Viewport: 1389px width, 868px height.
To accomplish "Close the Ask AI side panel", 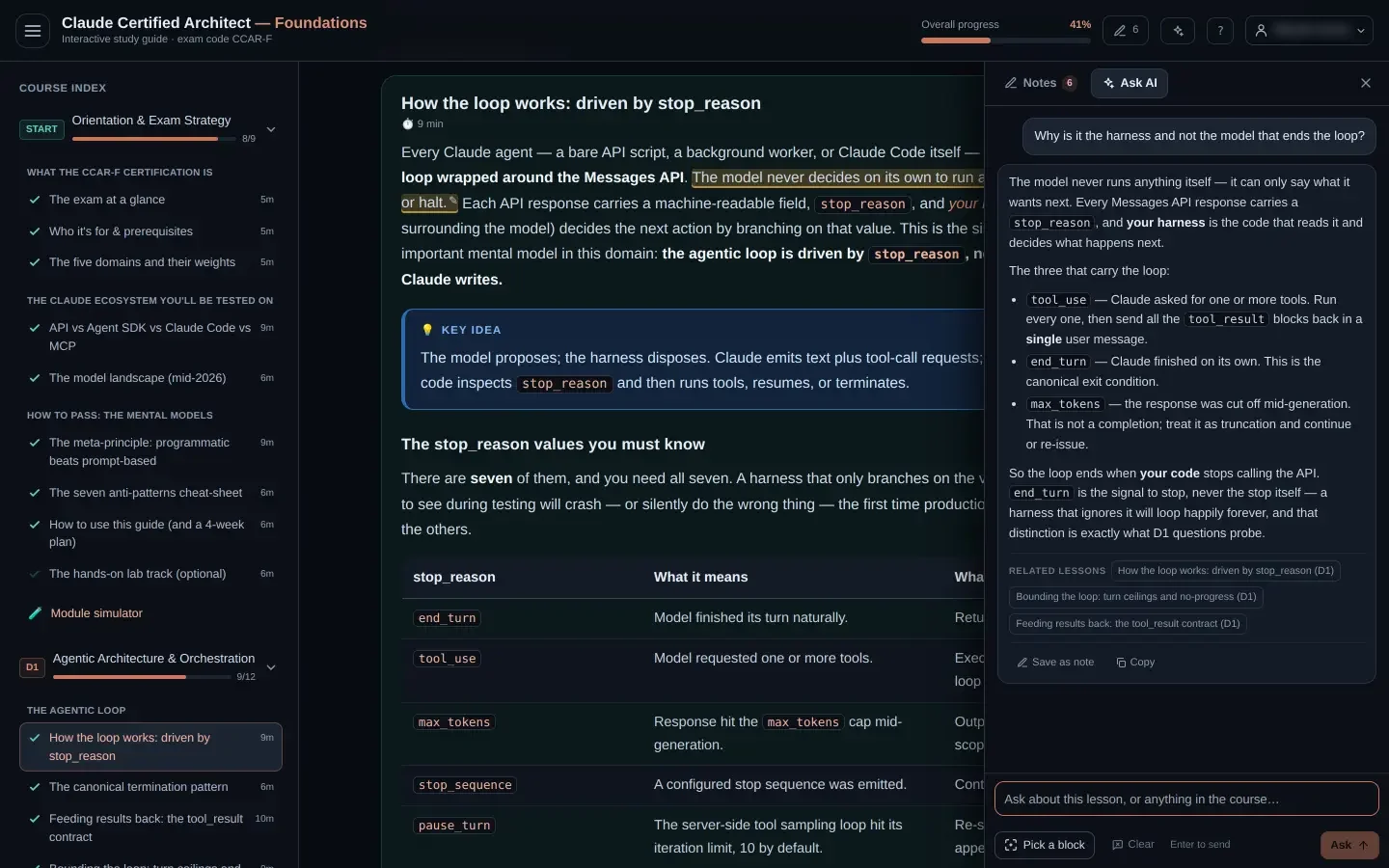I will (x=1366, y=83).
